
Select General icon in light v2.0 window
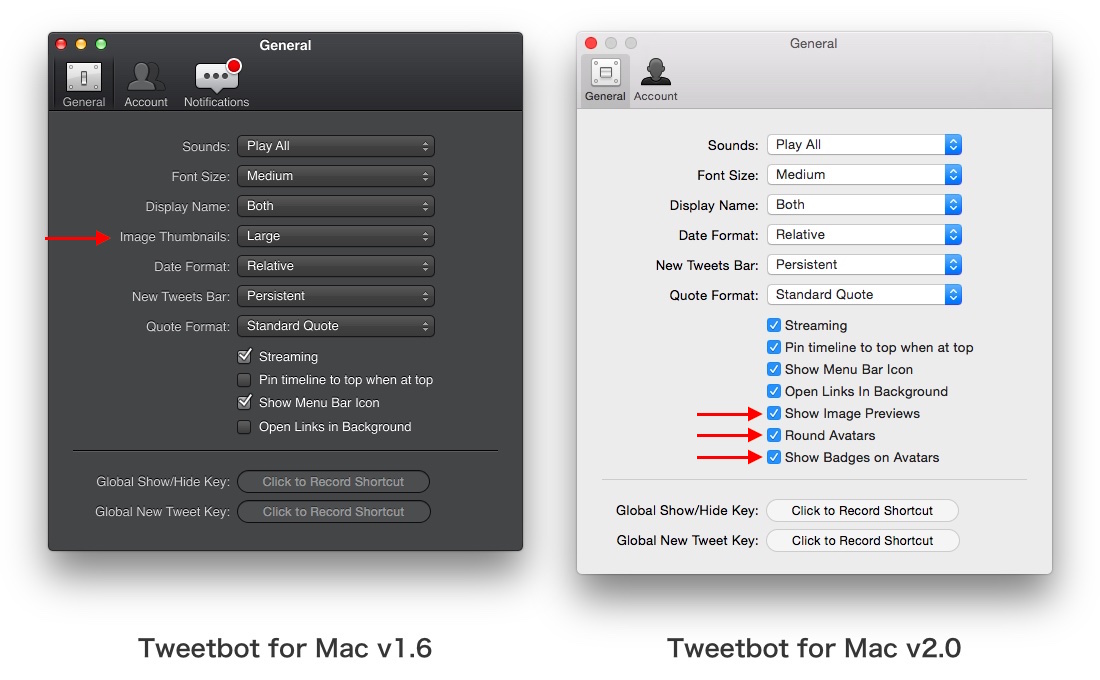605,80
